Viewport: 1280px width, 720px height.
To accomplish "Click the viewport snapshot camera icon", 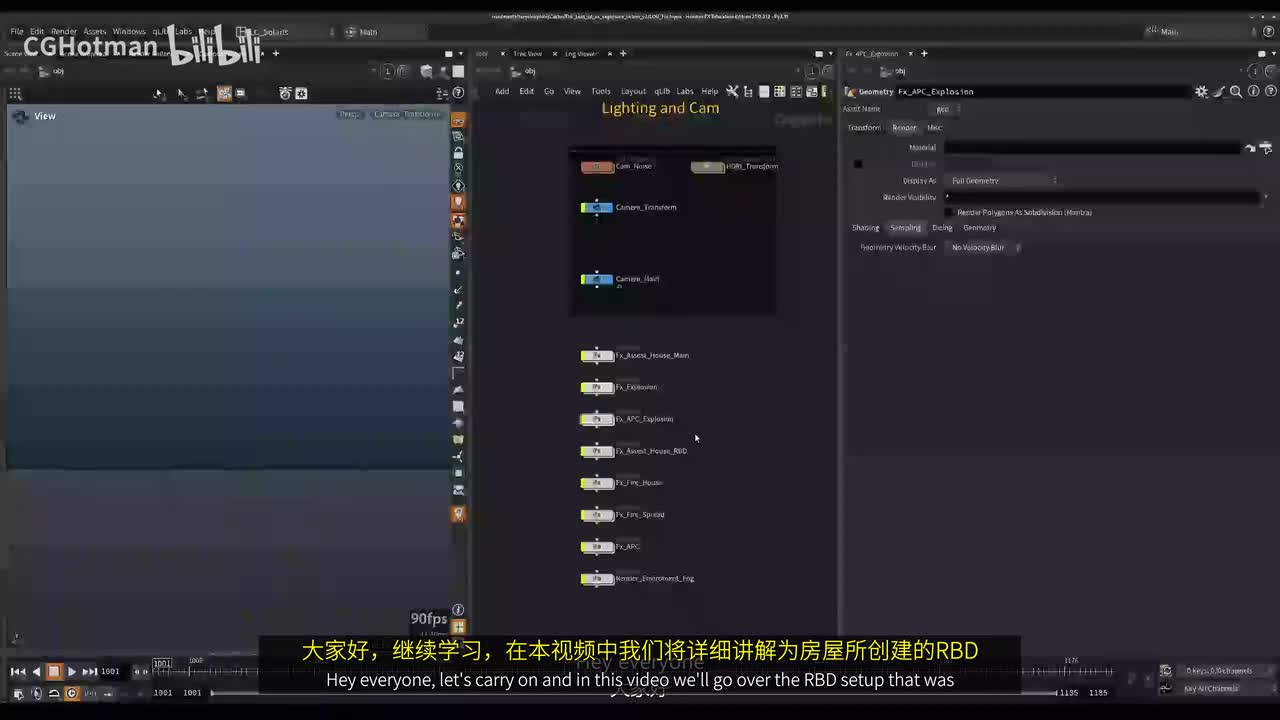I will coord(286,93).
